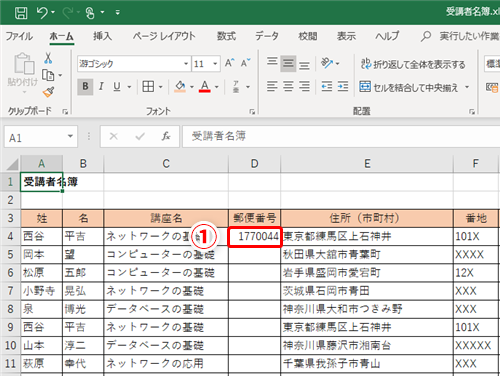Click the Top Align icon
Screen dimensions: 500x376
pos(272,62)
